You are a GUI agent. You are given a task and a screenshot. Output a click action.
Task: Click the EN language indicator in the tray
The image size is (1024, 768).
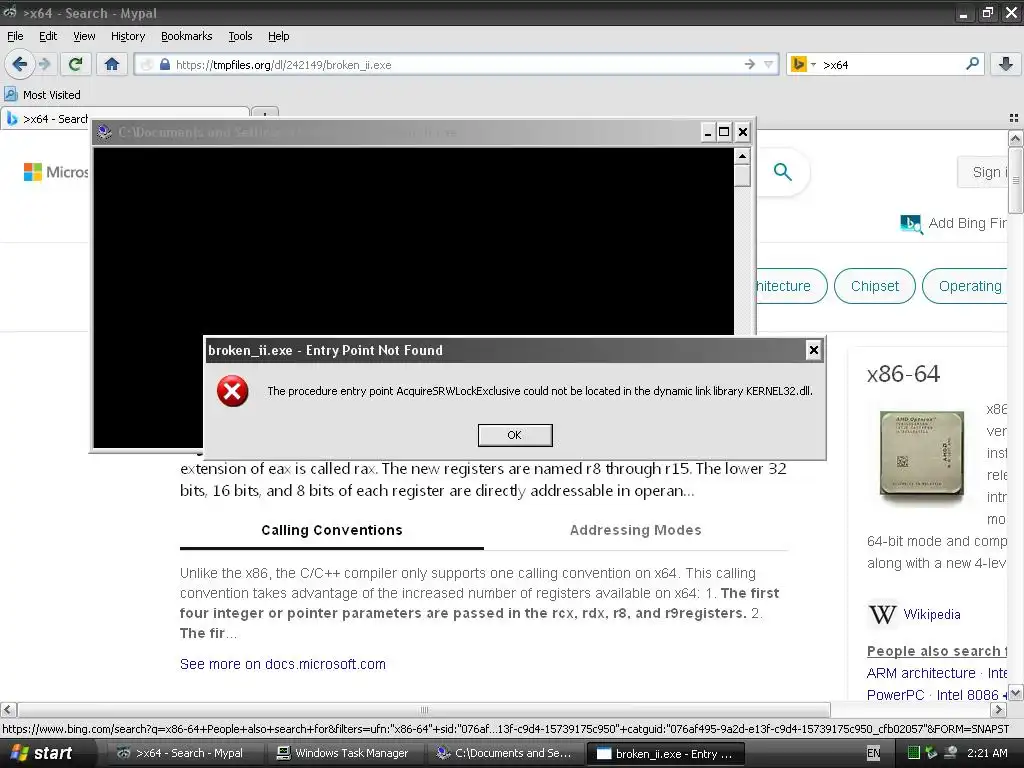click(873, 753)
